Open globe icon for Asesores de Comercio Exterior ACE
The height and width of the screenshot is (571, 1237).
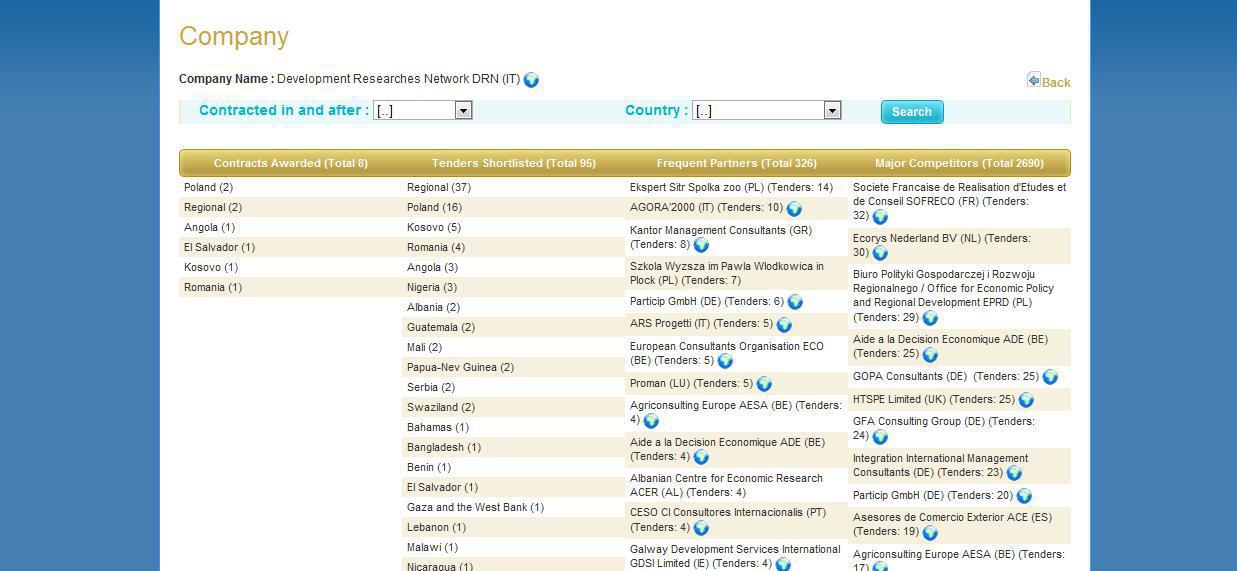[930, 532]
